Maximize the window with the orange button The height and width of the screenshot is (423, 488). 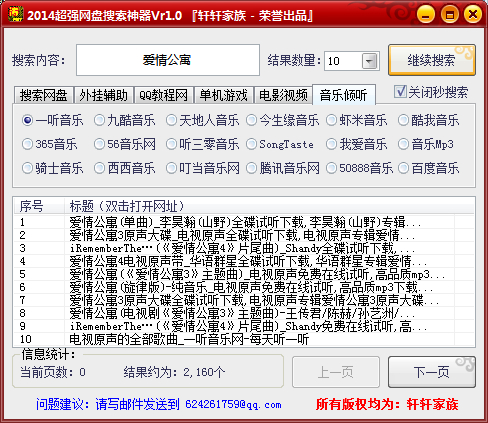coord(449,14)
